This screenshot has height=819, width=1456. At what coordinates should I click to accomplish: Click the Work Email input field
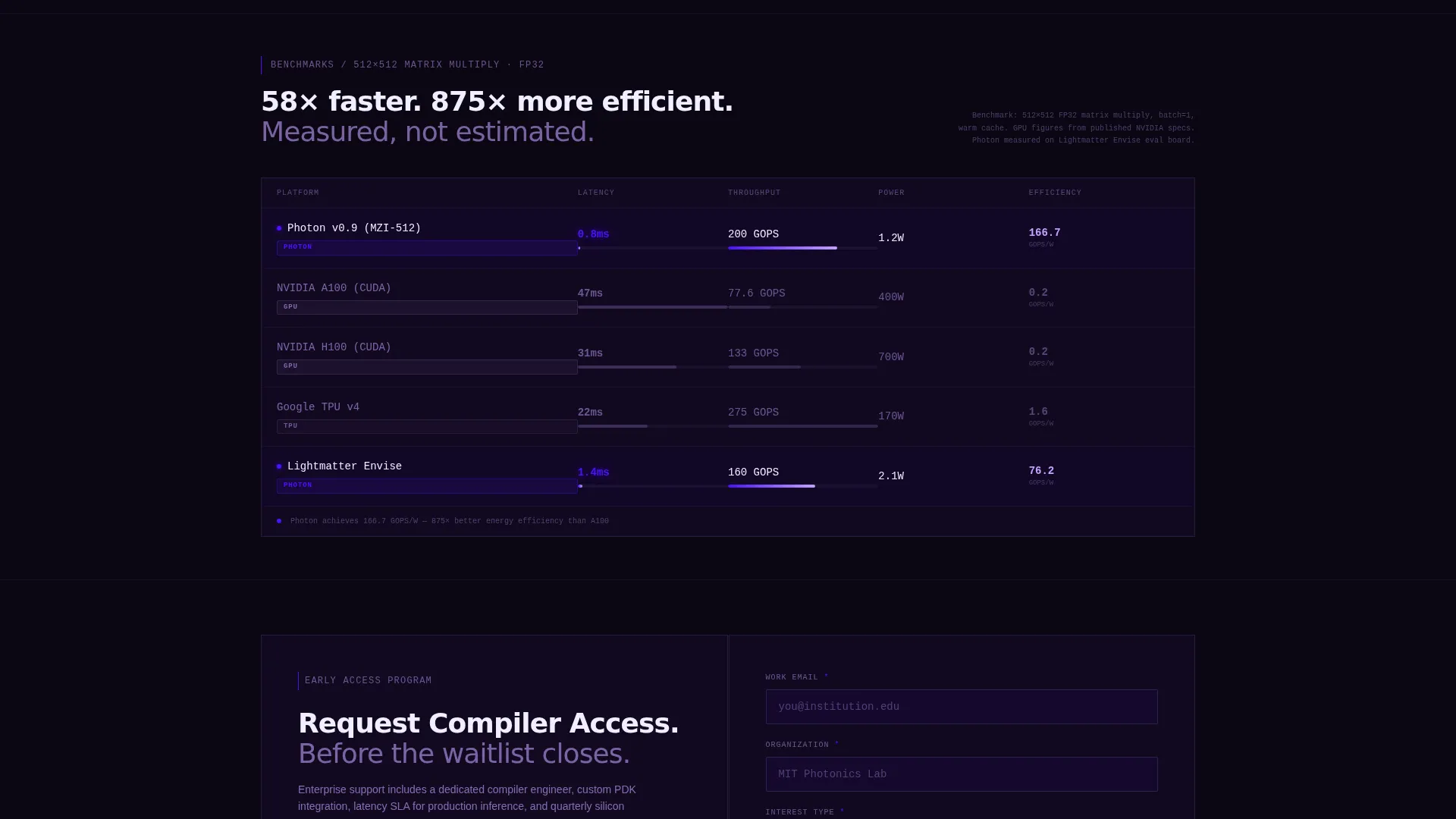tap(961, 707)
